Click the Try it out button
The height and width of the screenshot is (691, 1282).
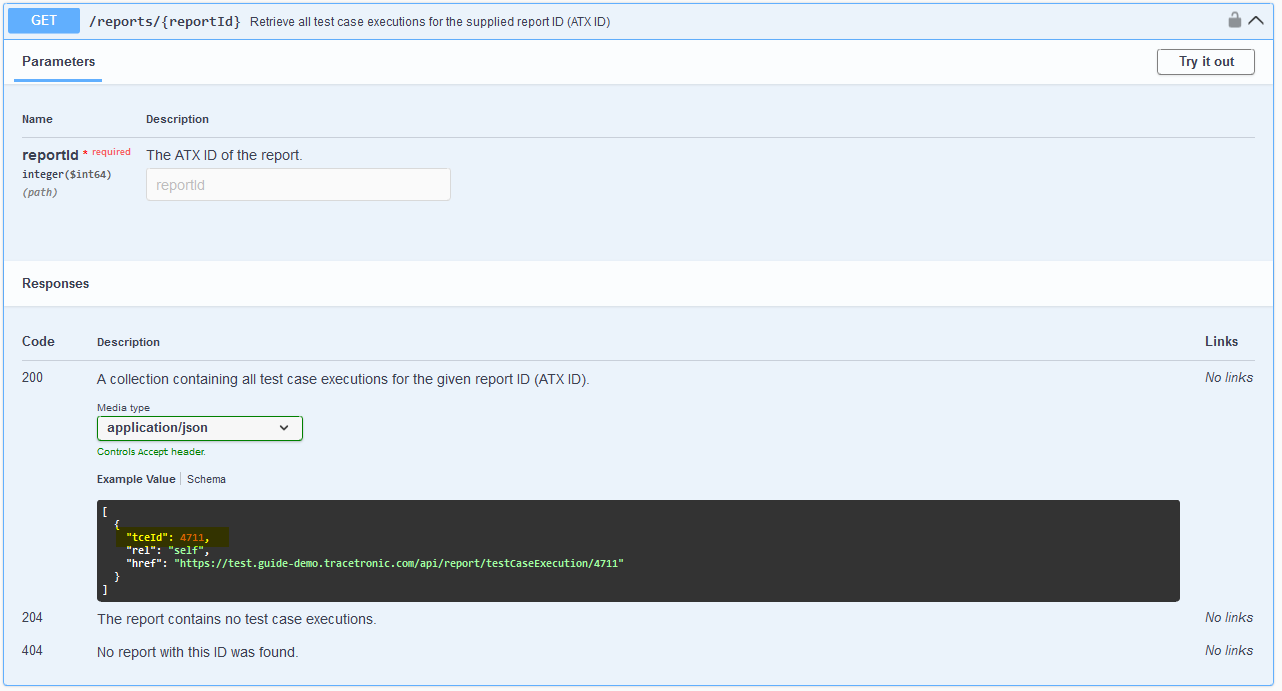point(1205,61)
